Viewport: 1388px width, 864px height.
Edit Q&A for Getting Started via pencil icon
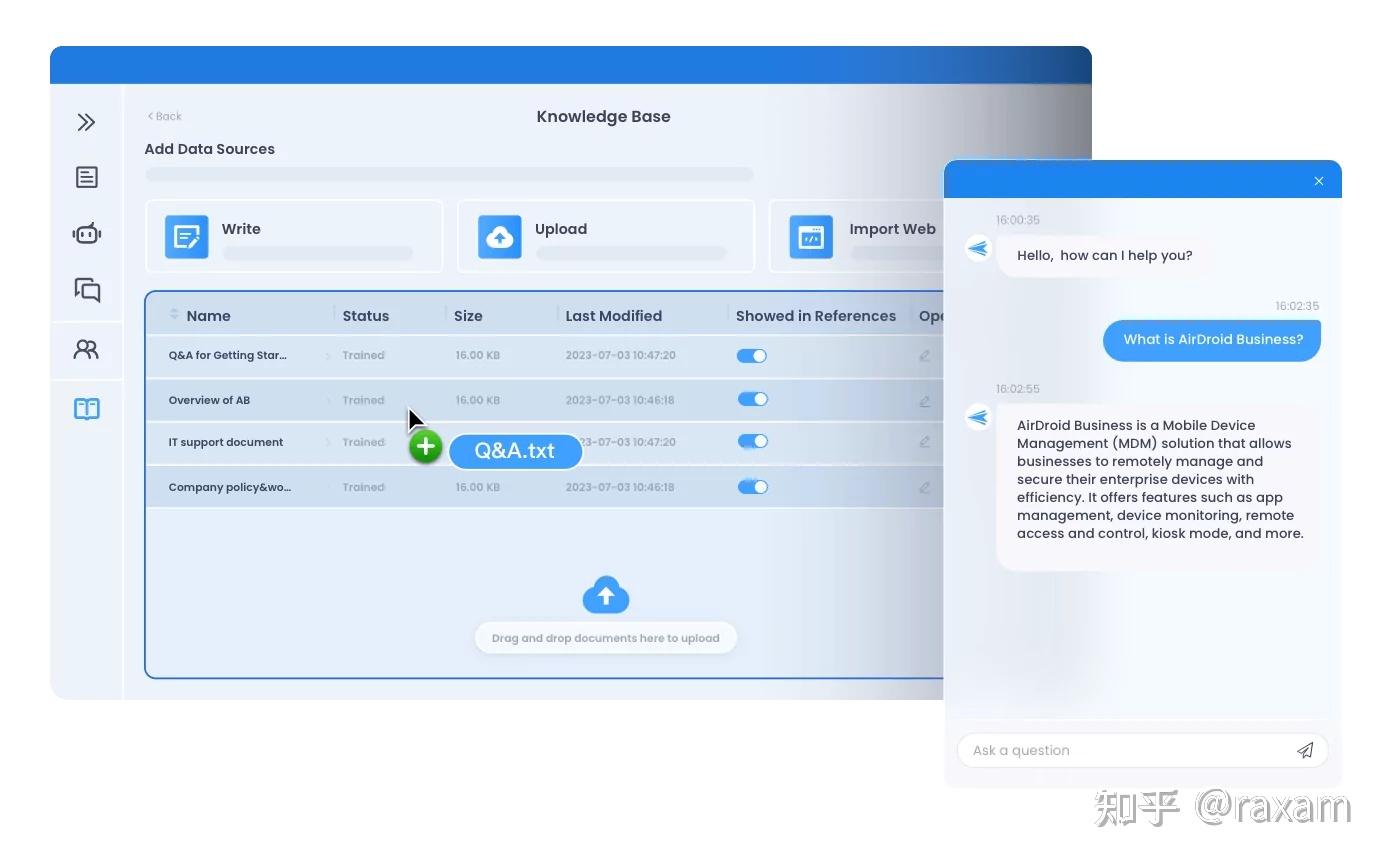924,355
